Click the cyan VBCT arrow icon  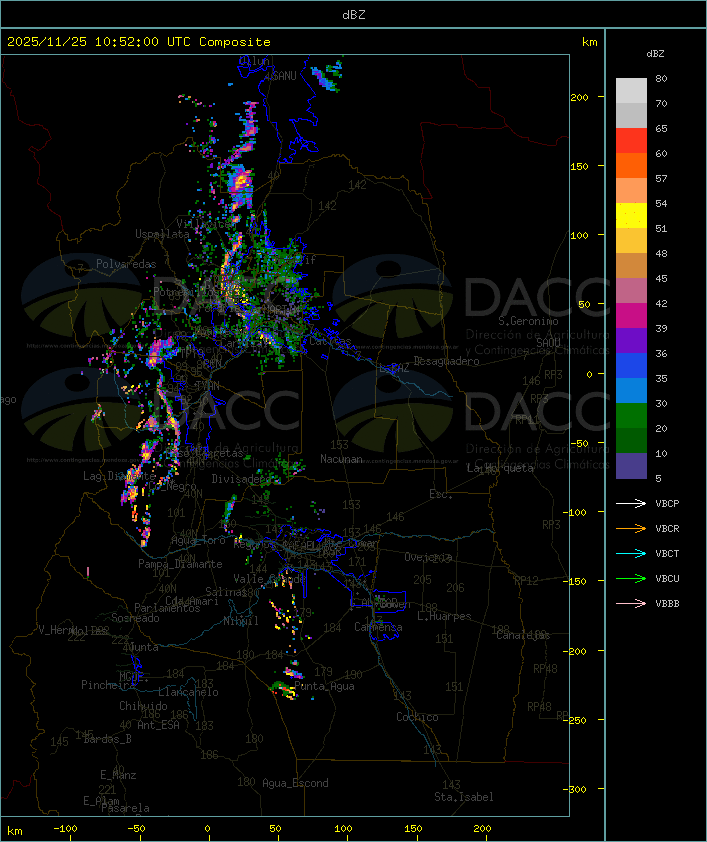click(x=631, y=553)
